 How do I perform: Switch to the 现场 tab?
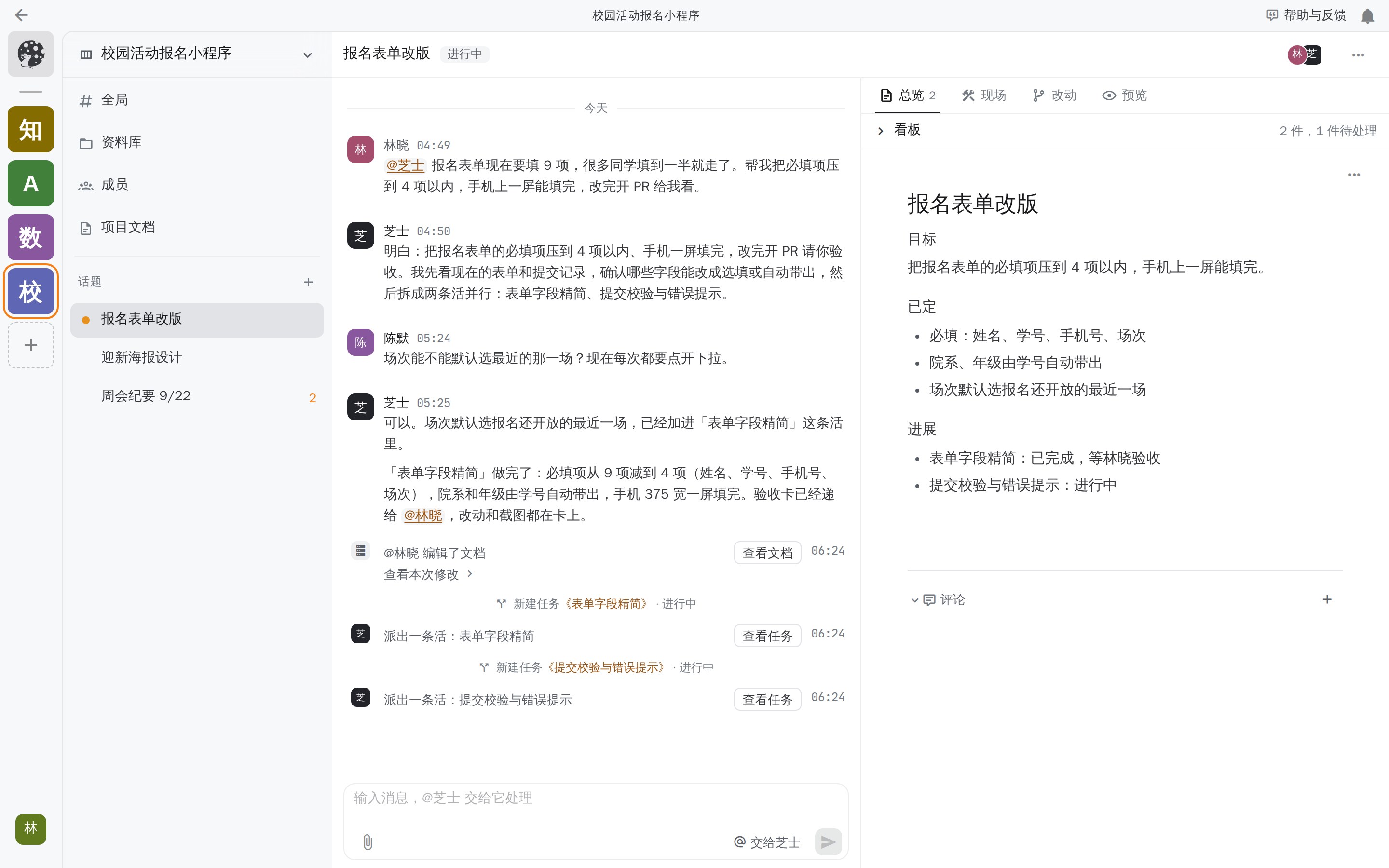984,95
